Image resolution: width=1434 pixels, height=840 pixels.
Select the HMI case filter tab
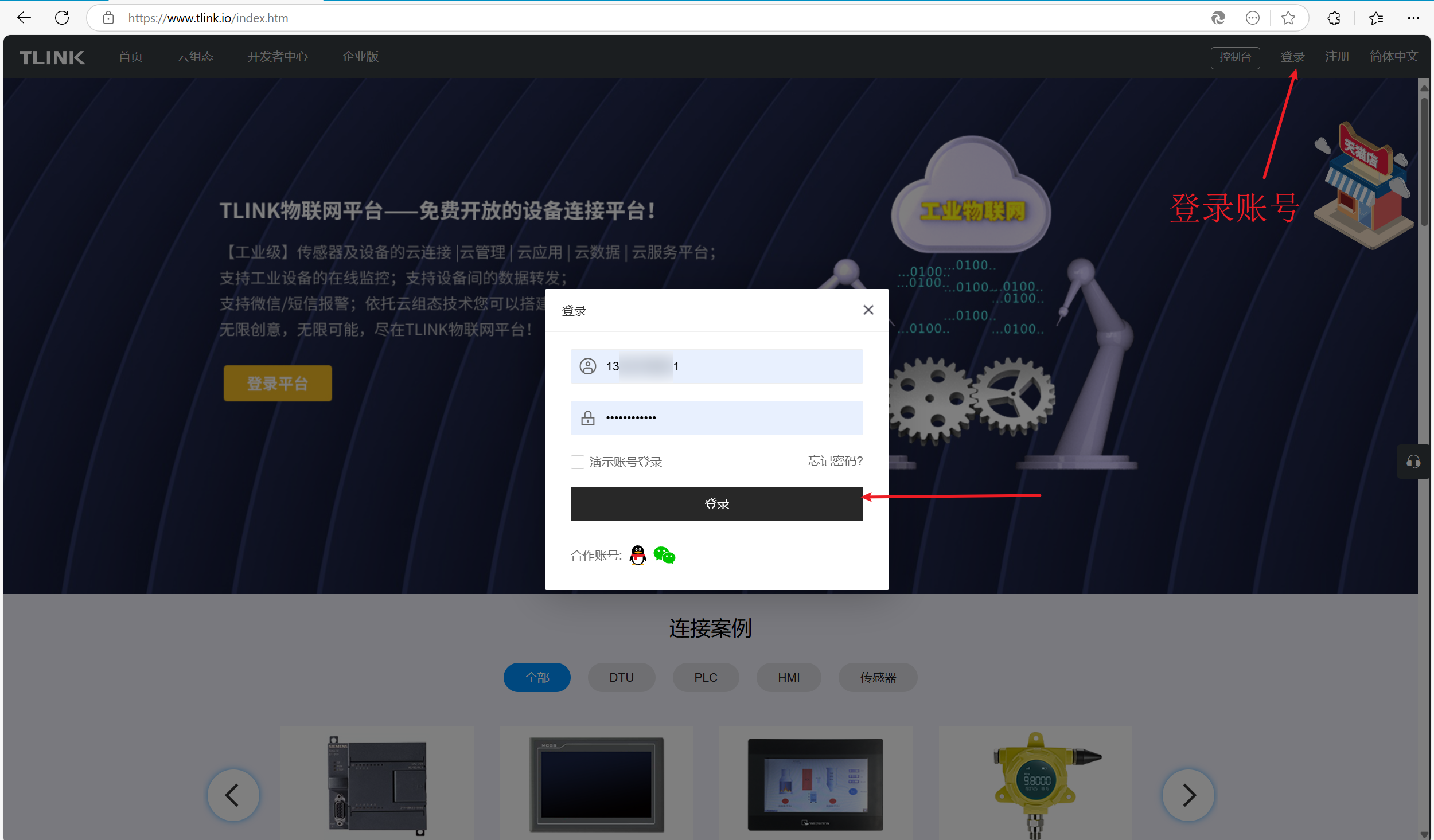point(789,678)
